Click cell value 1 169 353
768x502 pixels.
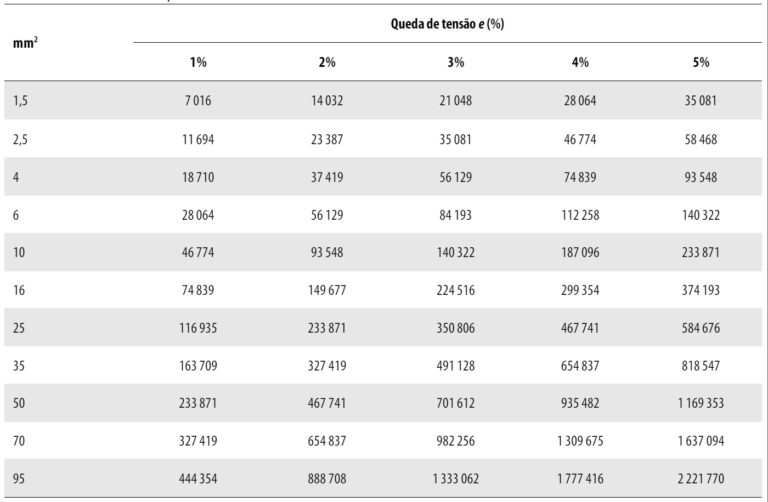point(701,403)
